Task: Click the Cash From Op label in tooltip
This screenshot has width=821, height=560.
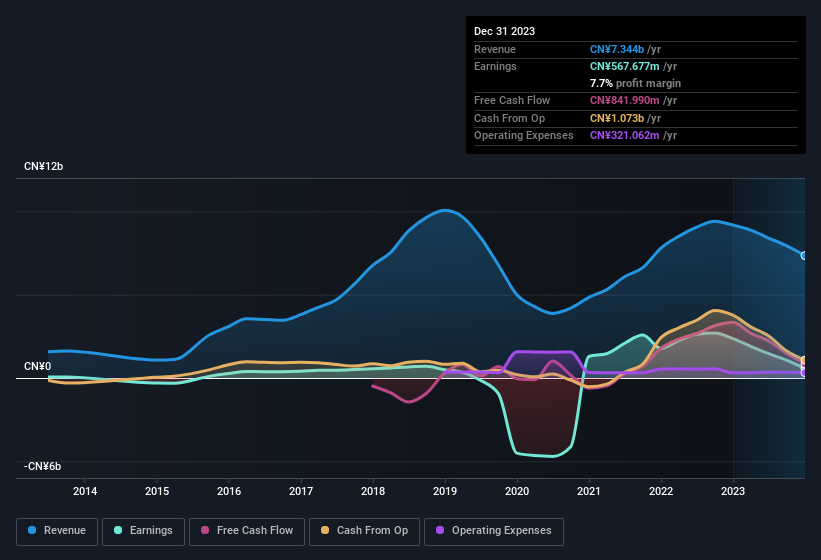Action: (x=509, y=118)
